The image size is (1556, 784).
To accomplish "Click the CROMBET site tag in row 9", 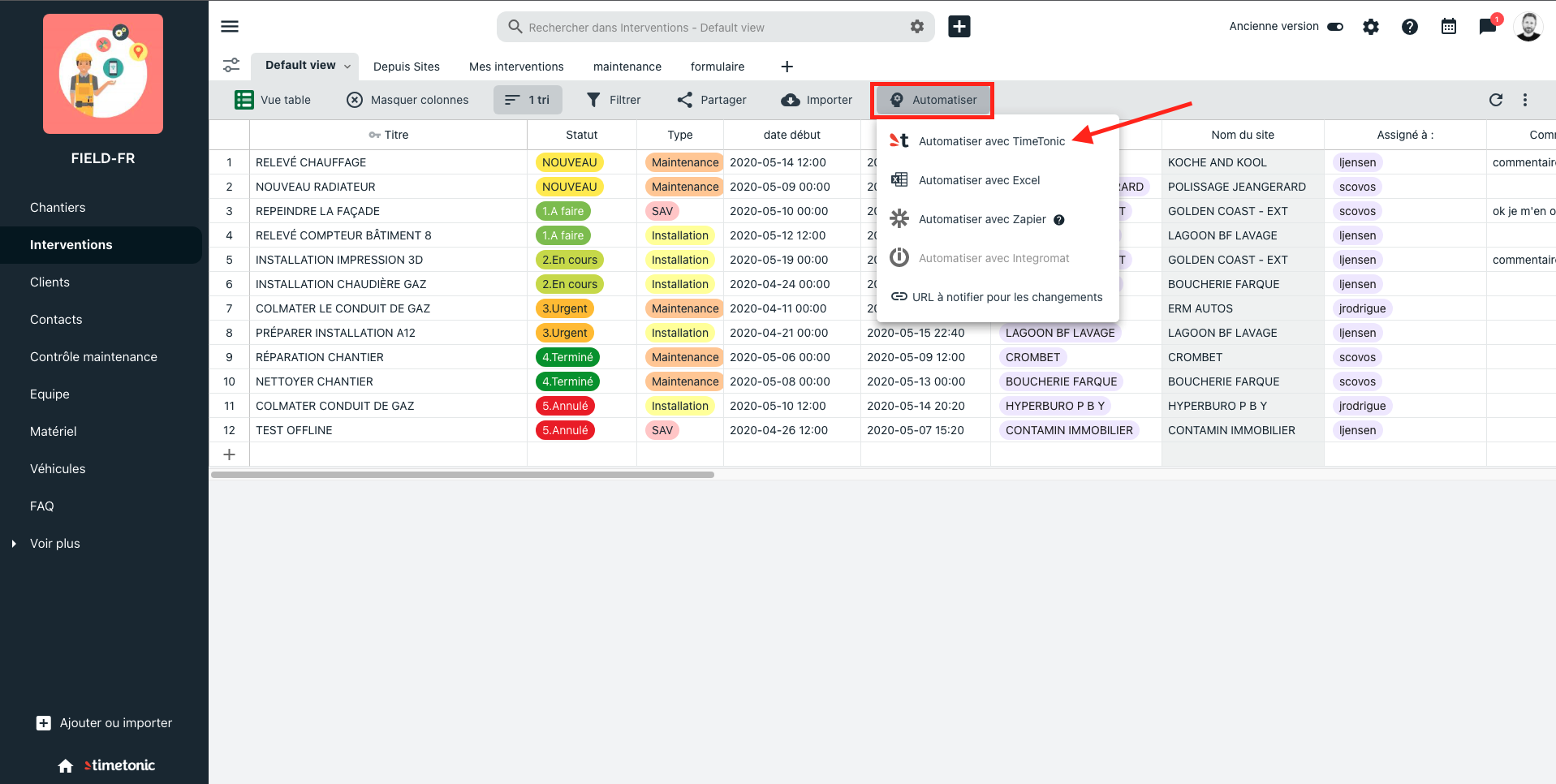I will point(1032,357).
